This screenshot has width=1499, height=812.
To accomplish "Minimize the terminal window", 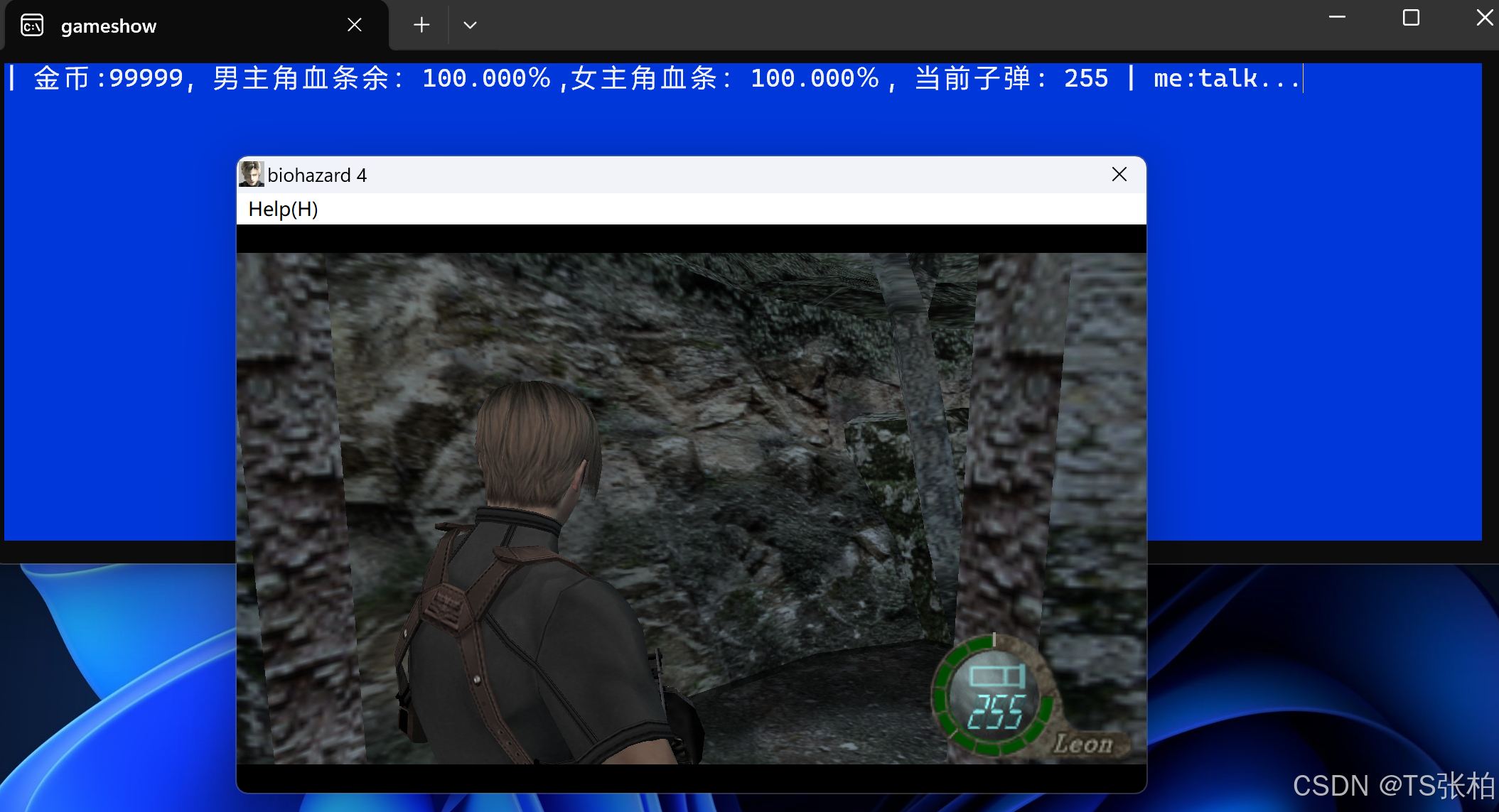I will coord(1337,18).
